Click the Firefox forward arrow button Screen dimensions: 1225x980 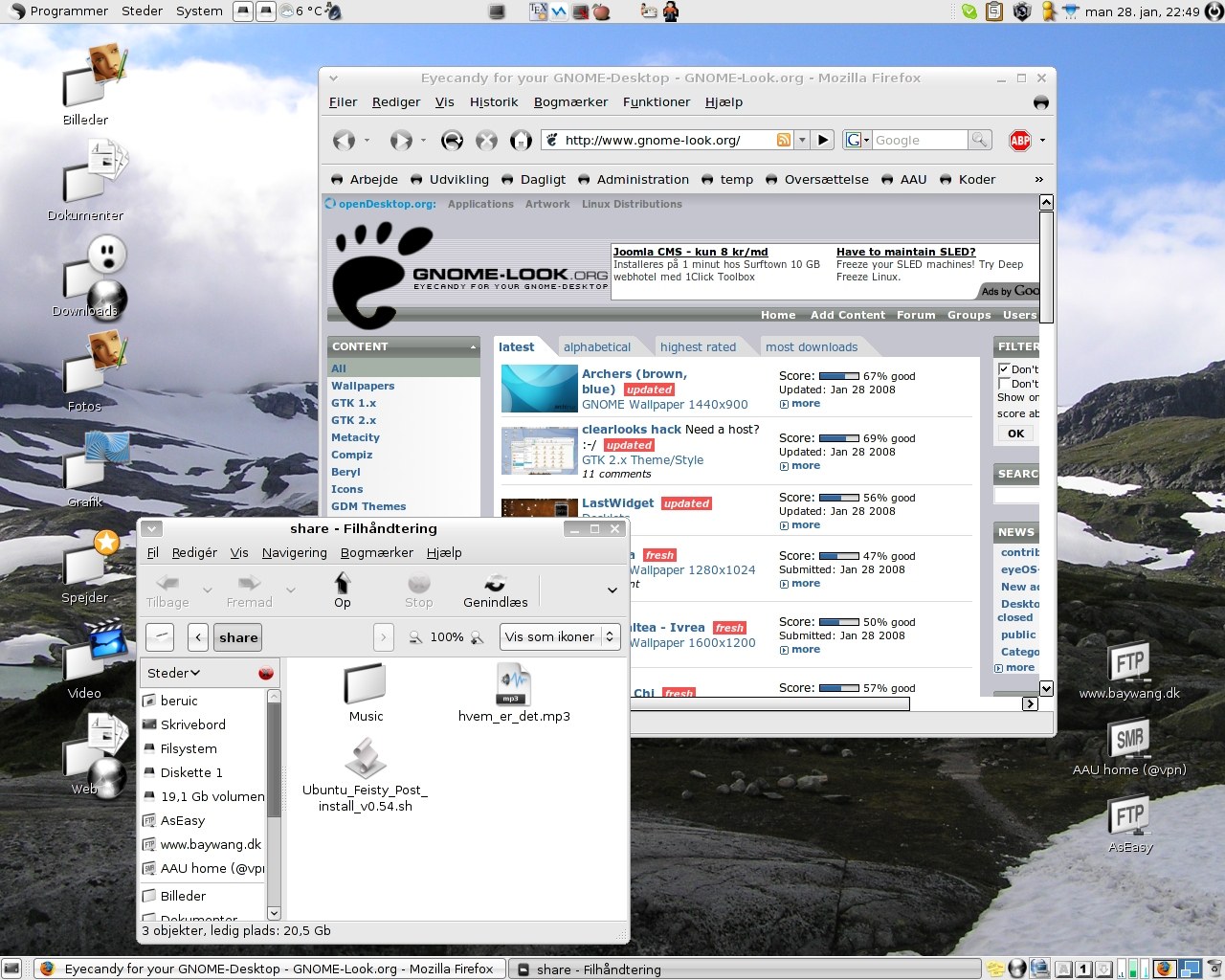click(400, 141)
